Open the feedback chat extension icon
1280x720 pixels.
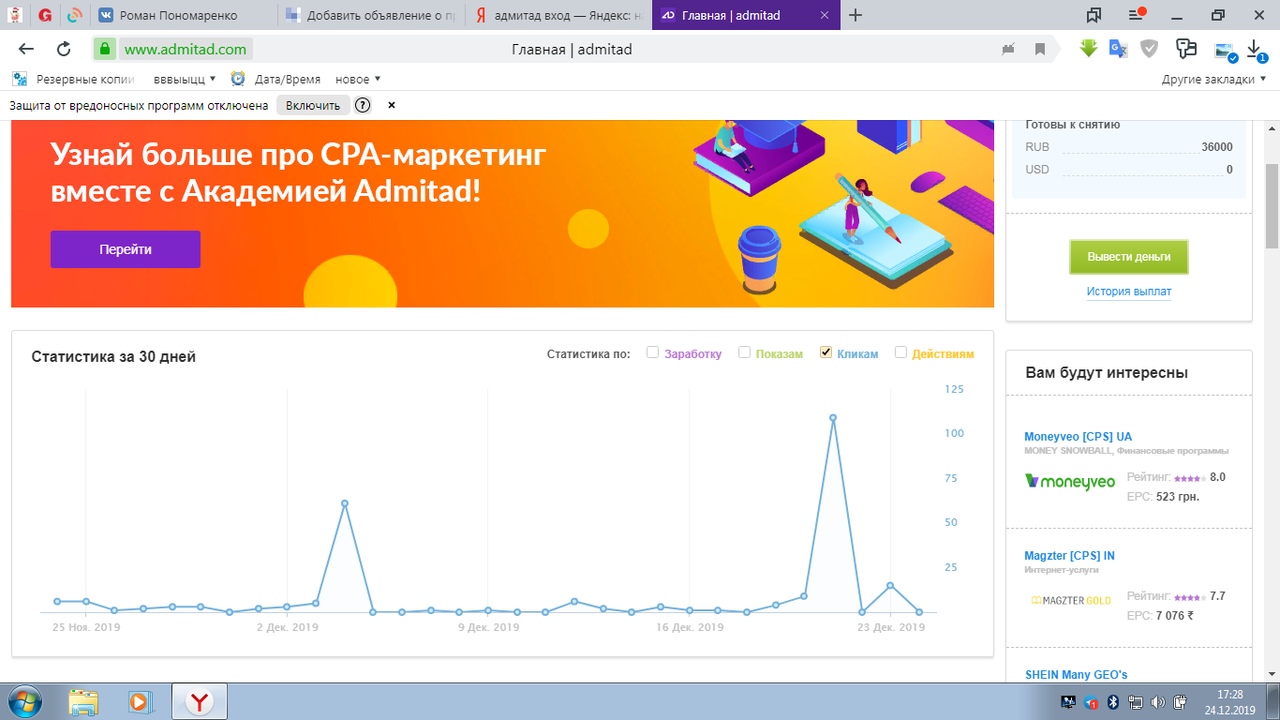tap(1187, 48)
